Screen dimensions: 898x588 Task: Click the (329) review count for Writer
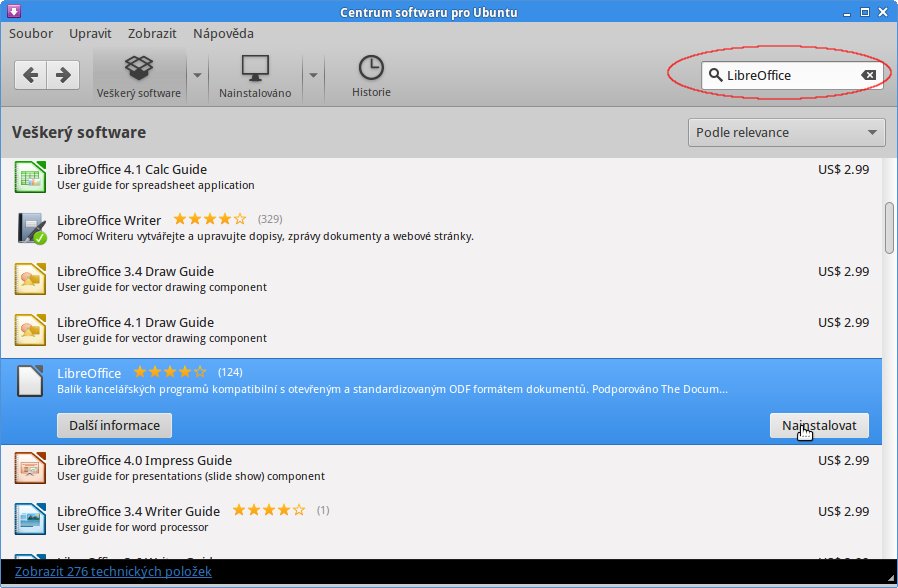pyautogui.click(x=270, y=219)
